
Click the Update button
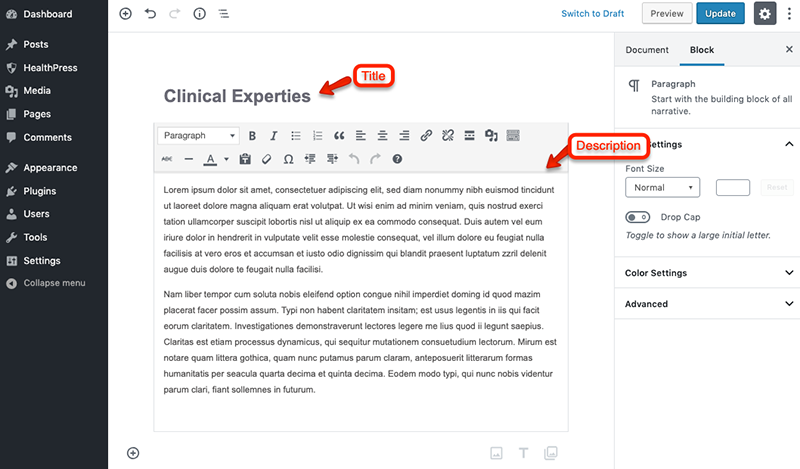pyautogui.click(x=720, y=14)
